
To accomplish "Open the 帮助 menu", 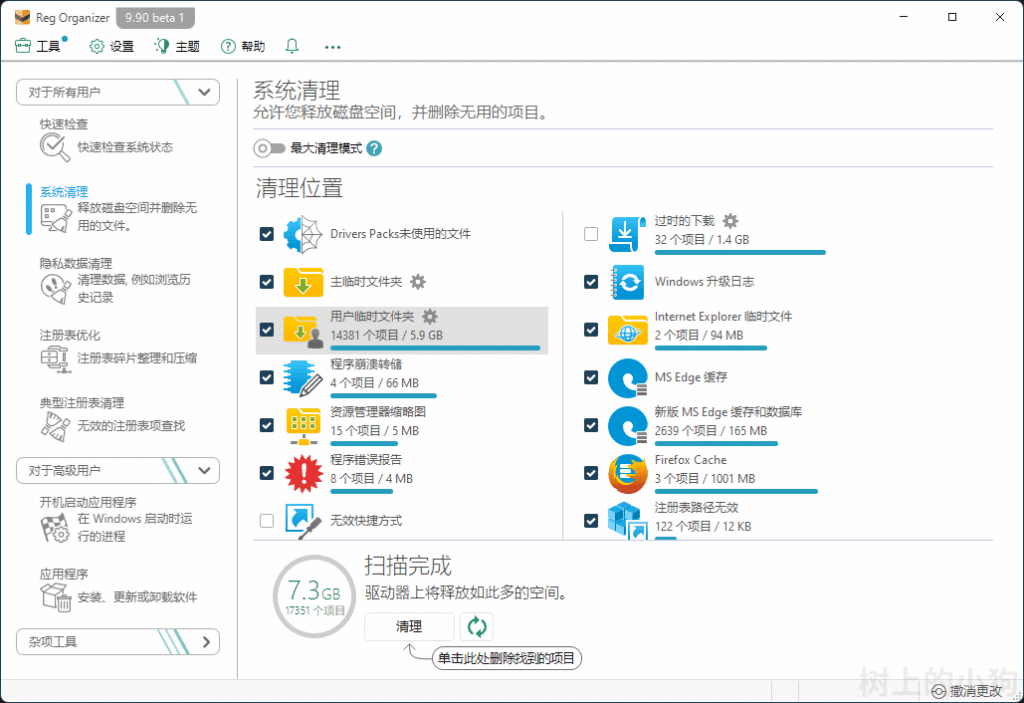I will pyautogui.click(x=243, y=46).
